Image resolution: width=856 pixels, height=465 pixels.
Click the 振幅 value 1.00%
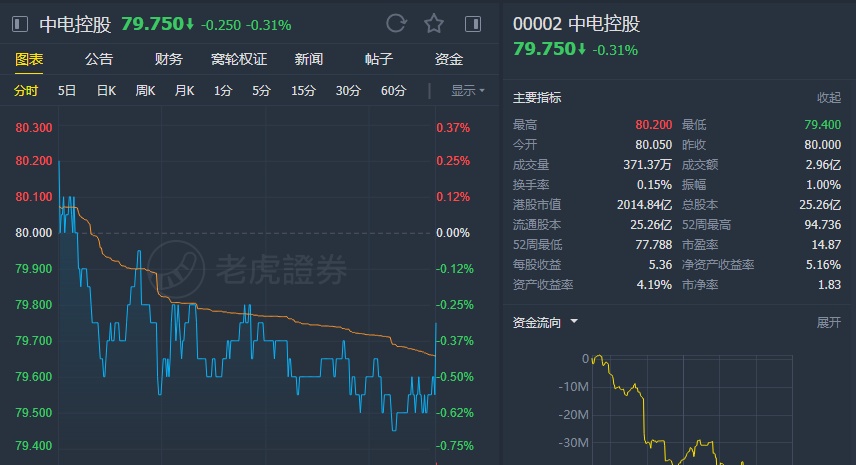[x=823, y=185]
